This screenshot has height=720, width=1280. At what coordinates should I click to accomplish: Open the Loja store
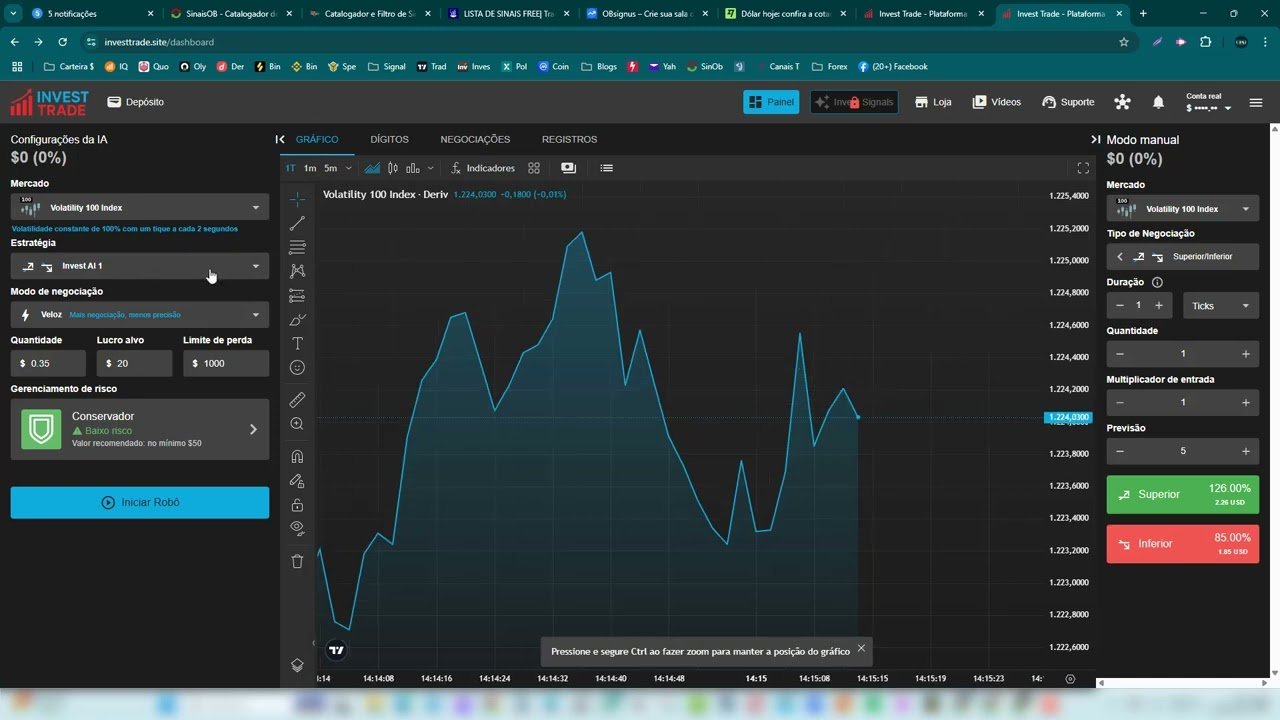pos(933,102)
